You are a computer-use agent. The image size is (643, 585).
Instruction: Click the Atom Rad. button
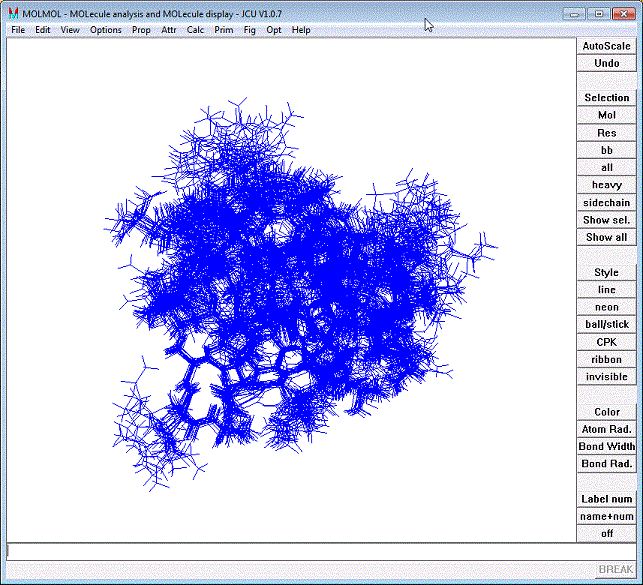pyautogui.click(x=607, y=429)
